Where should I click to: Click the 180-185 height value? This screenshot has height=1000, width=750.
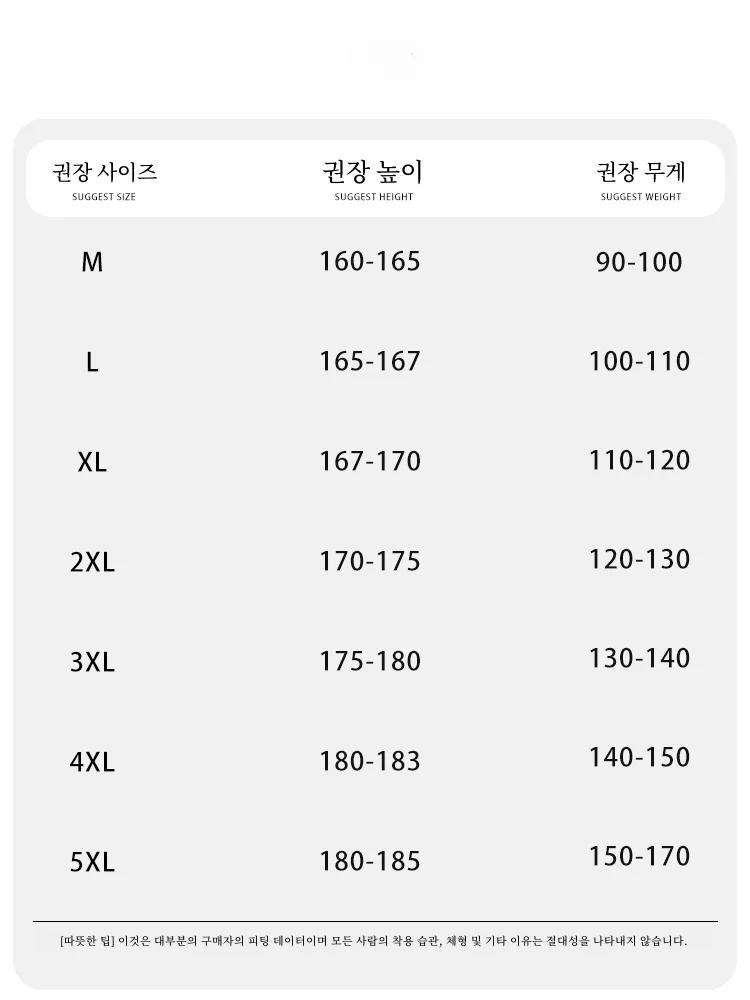click(x=370, y=861)
